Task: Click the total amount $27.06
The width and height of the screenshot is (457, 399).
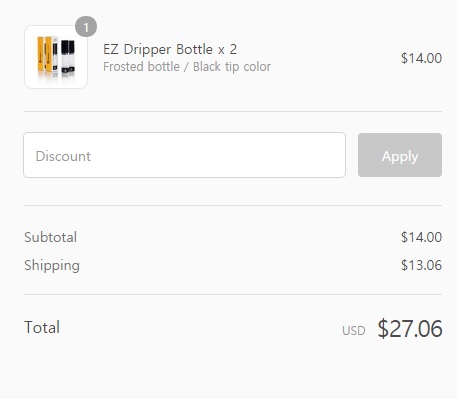Action: click(x=410, y=329)
